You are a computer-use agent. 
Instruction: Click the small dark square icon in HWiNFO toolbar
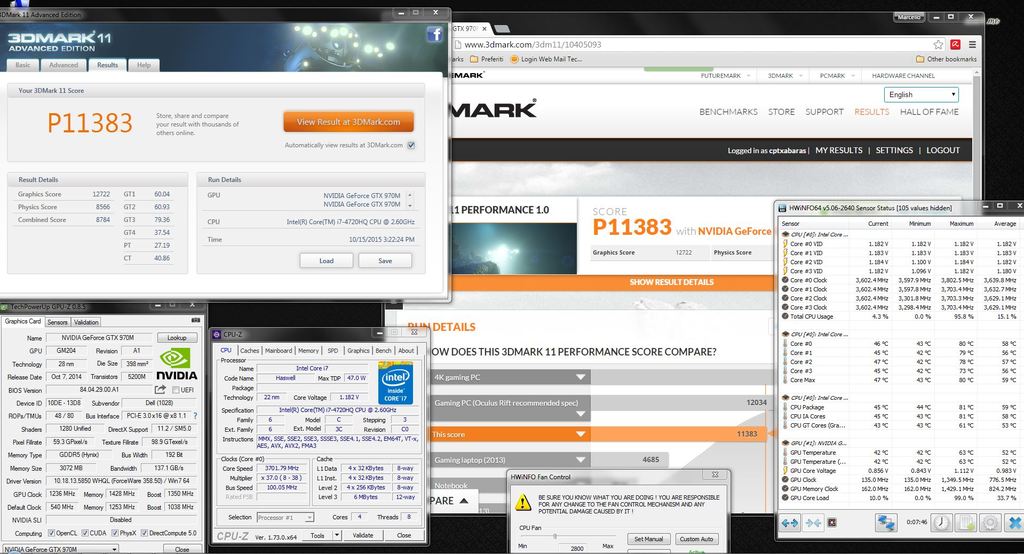832,523
